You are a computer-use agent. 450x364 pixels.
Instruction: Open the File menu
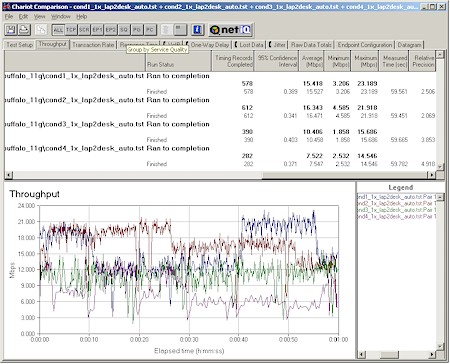9,16
